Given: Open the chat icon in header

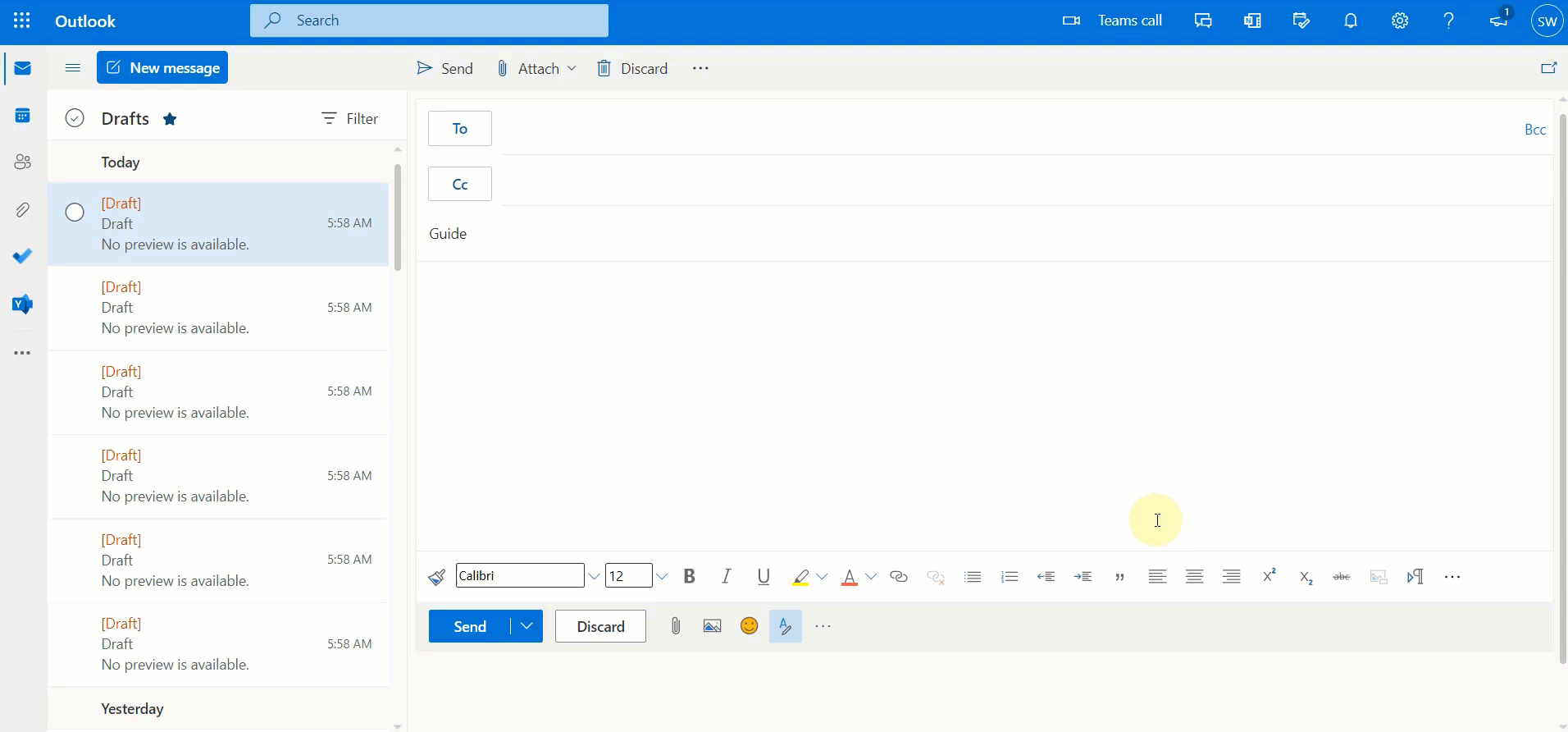Looking at the screenshot, I should 1203,21.
